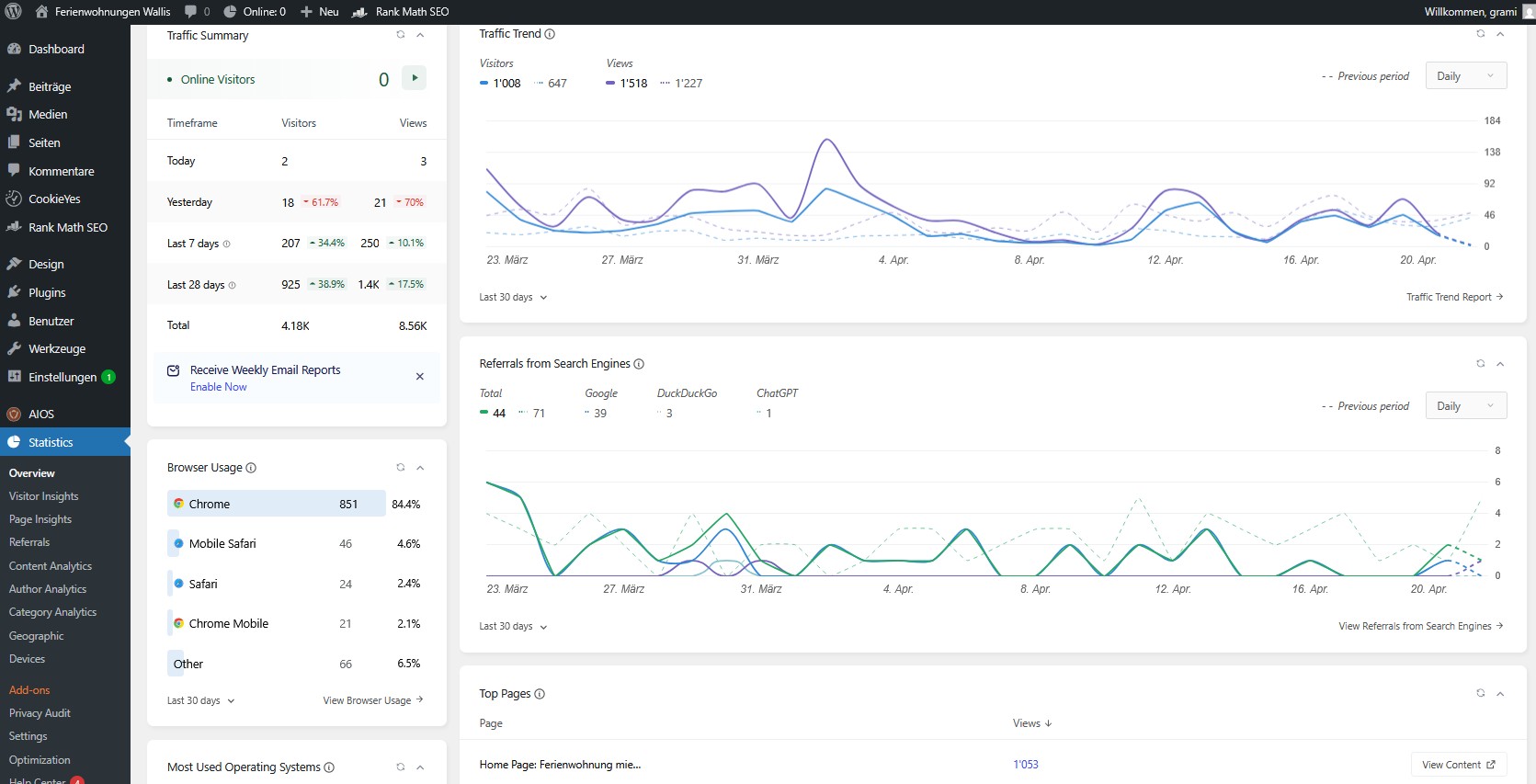
Task: Open Traffic Trend info tooltip icon
Action: tap(550, 34)
